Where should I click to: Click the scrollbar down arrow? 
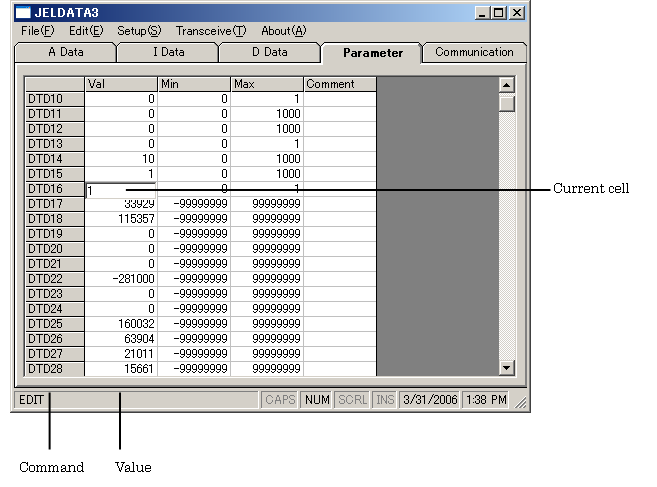click(x=506, y=367)
